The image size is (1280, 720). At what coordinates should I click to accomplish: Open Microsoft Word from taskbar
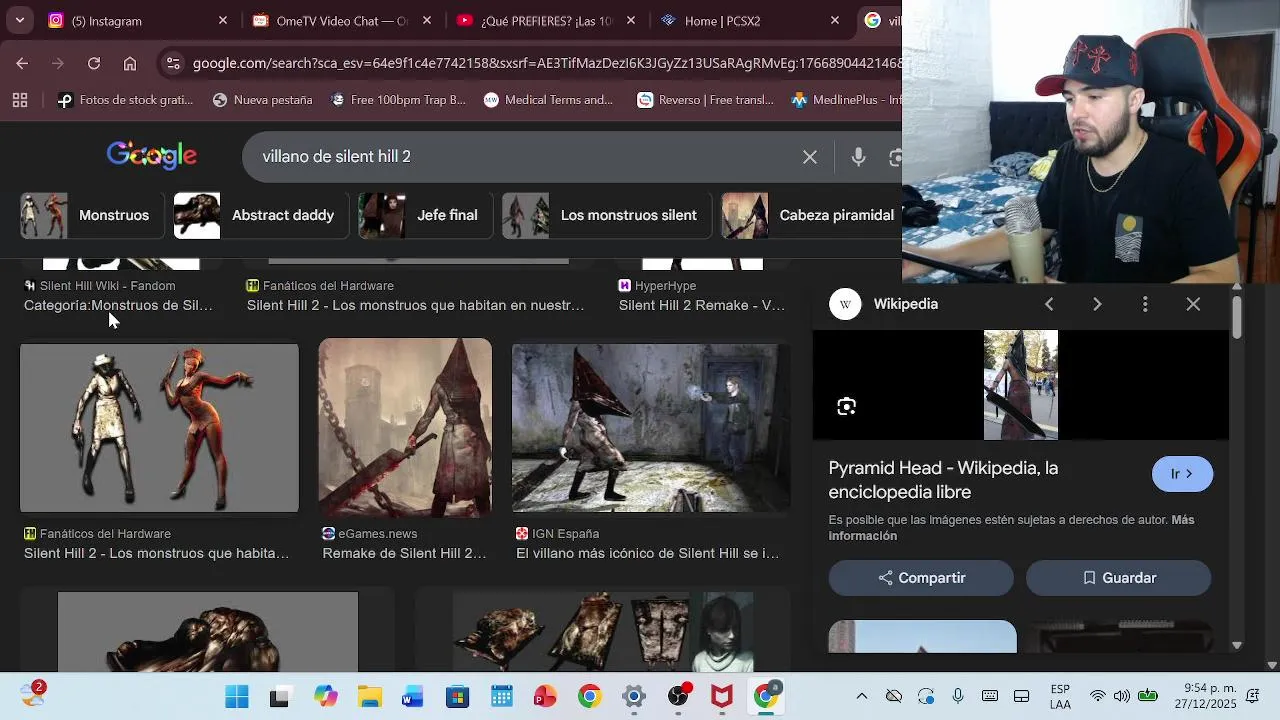413,697
